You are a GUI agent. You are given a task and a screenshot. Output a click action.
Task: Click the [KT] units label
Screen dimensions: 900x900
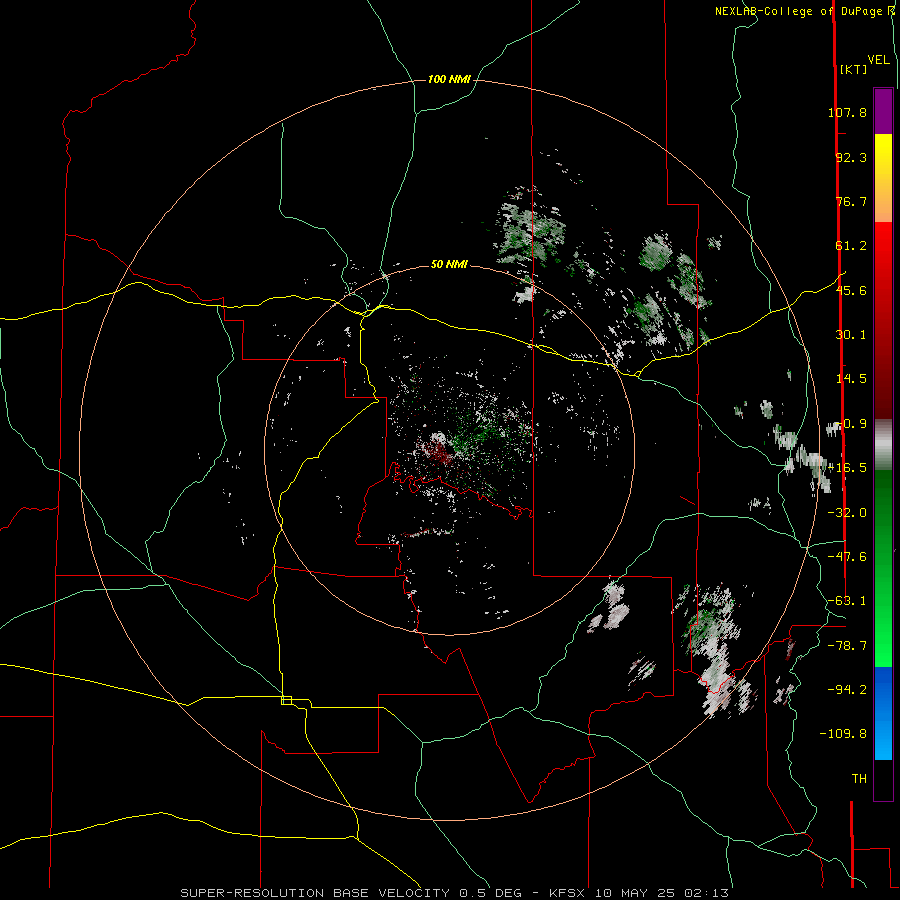tap(854, 69)
